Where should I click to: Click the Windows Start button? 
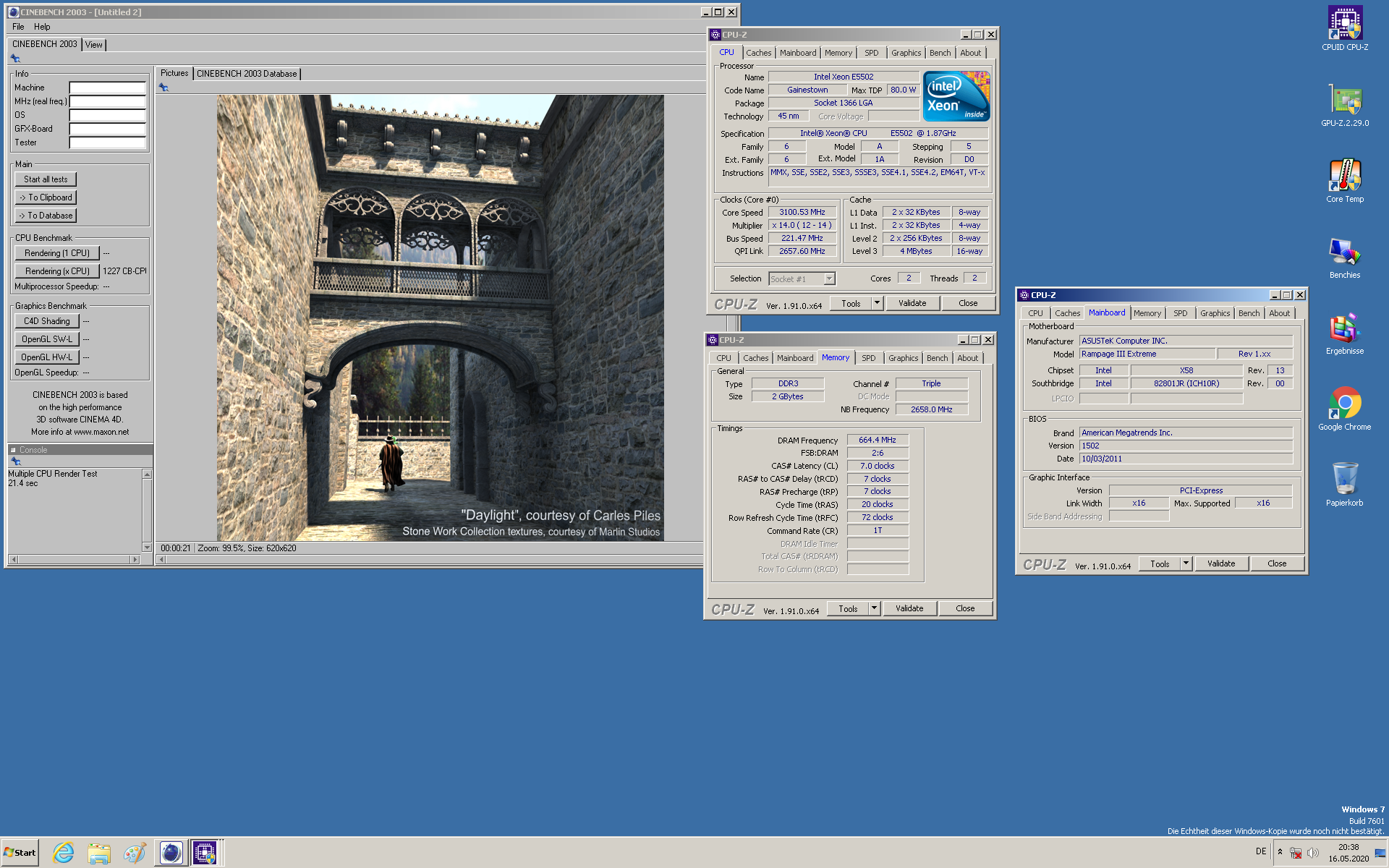click(x=20, y=853)
